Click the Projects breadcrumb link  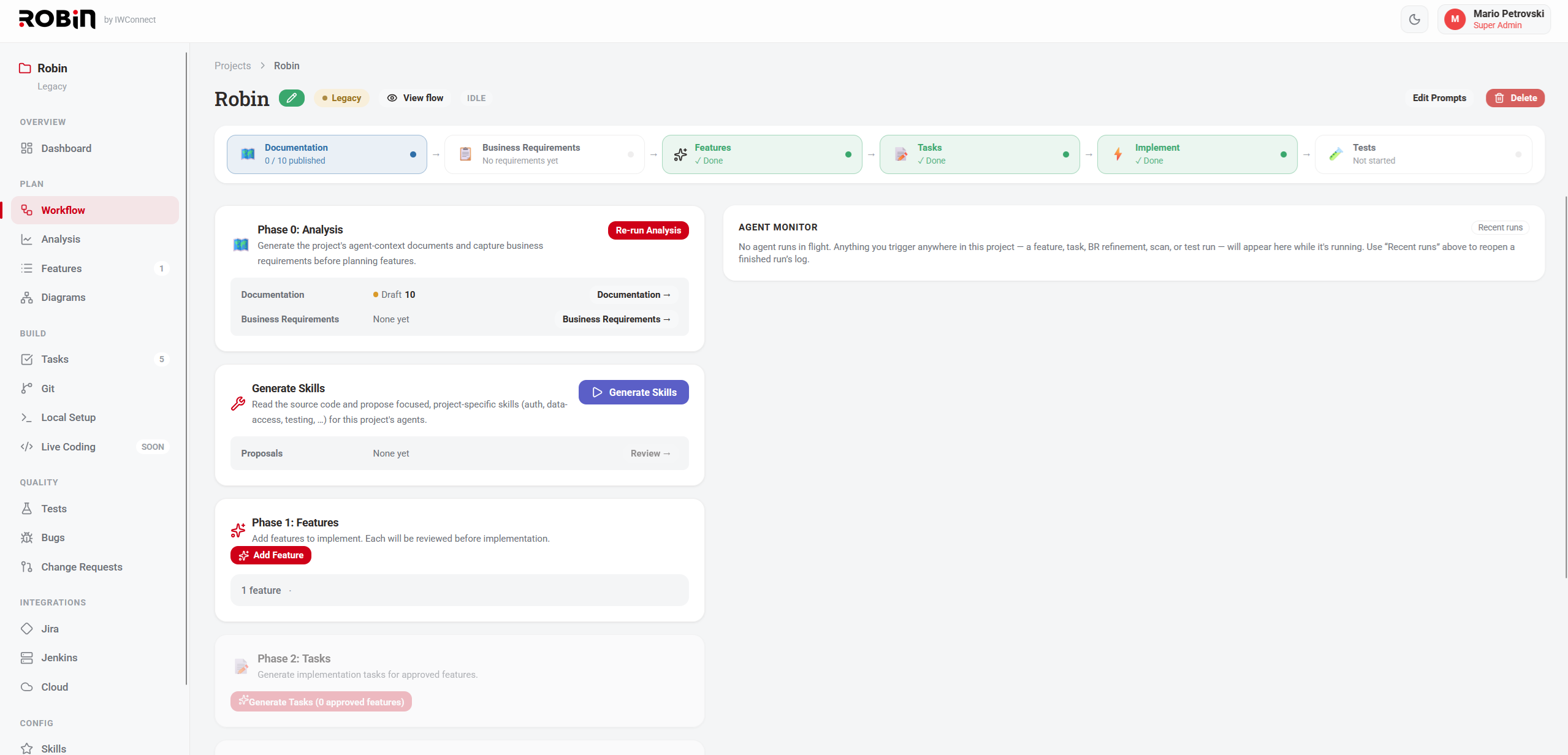point(232,66)
